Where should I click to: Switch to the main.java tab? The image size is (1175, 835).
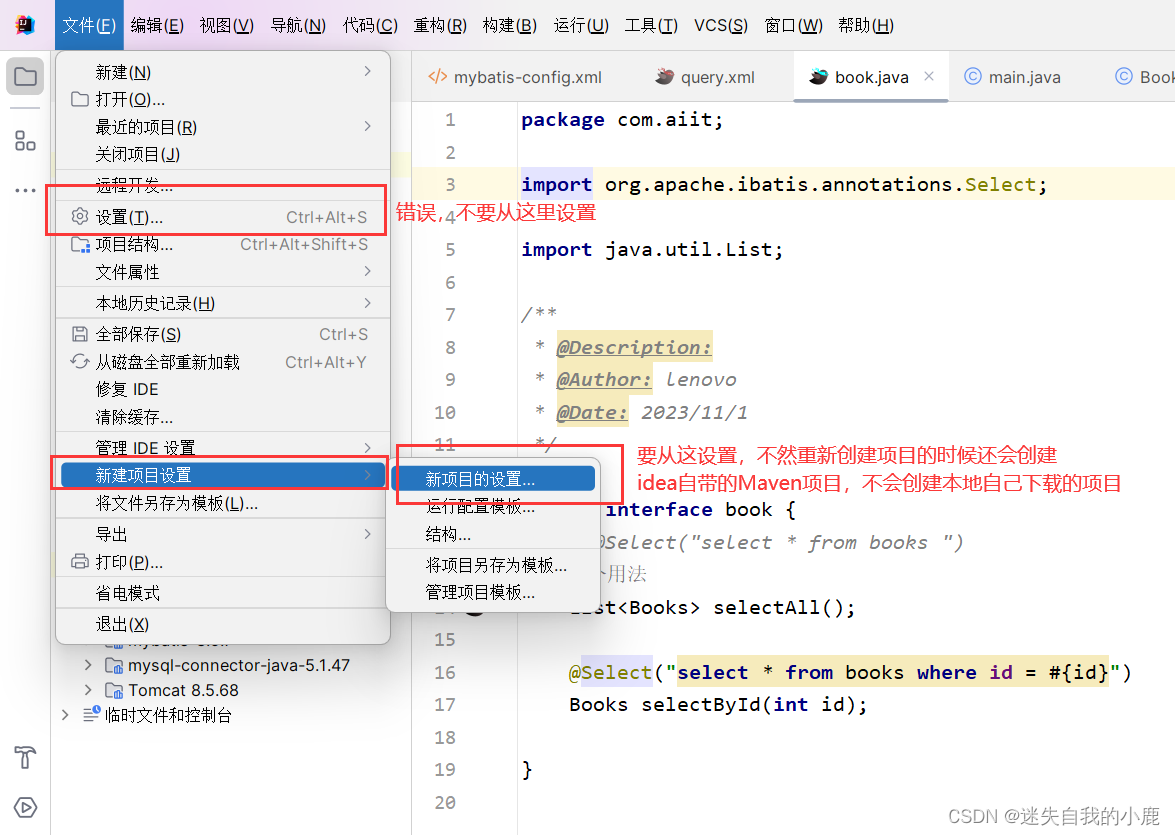click(1012, 76)
